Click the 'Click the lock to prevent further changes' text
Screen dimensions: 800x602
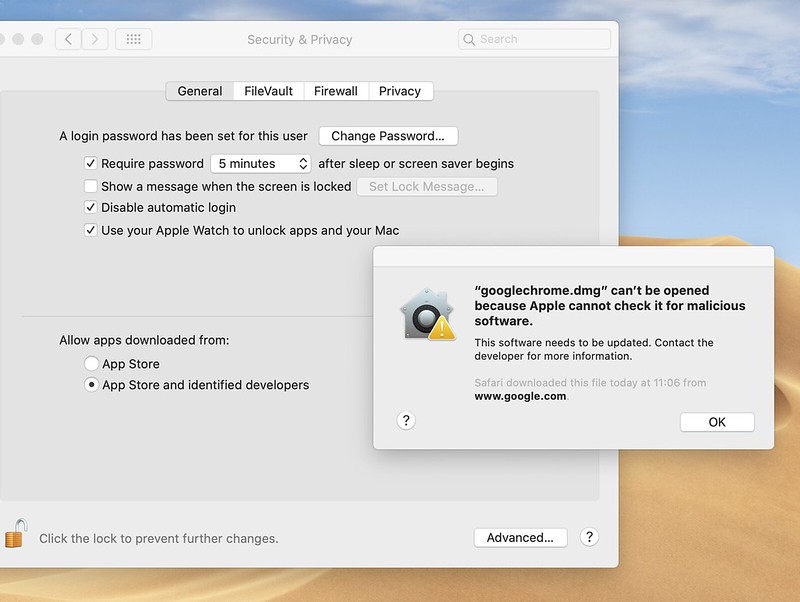[159, 538]
